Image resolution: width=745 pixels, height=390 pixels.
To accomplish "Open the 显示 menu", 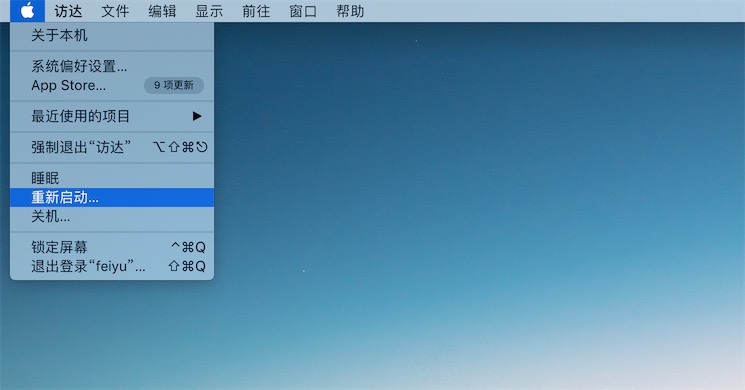I will tap(209, 11).
